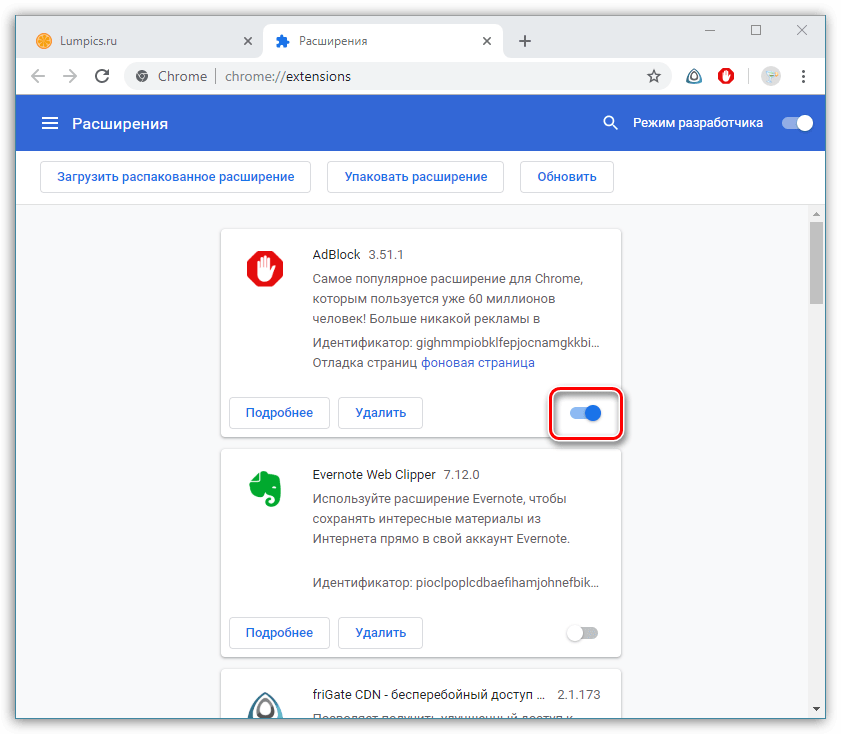This screenshot has height=734, width=841.
Task: Click the friGate CDN extension title
Action: 429,695
